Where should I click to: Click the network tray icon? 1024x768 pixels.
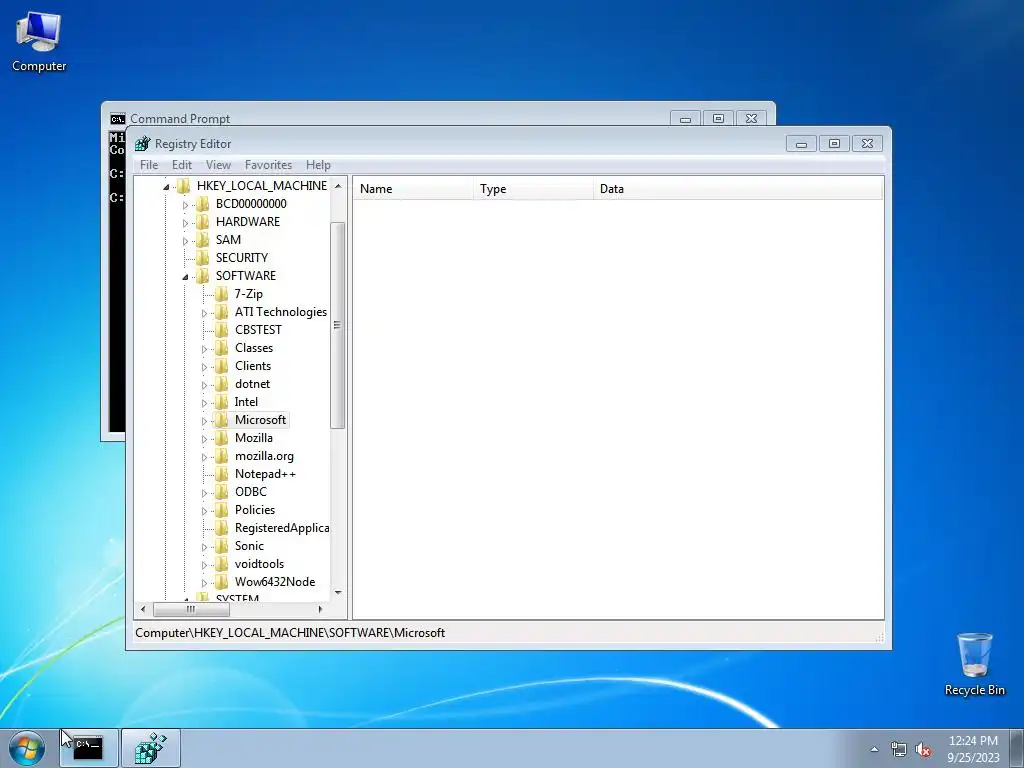[x=899, y=749]
